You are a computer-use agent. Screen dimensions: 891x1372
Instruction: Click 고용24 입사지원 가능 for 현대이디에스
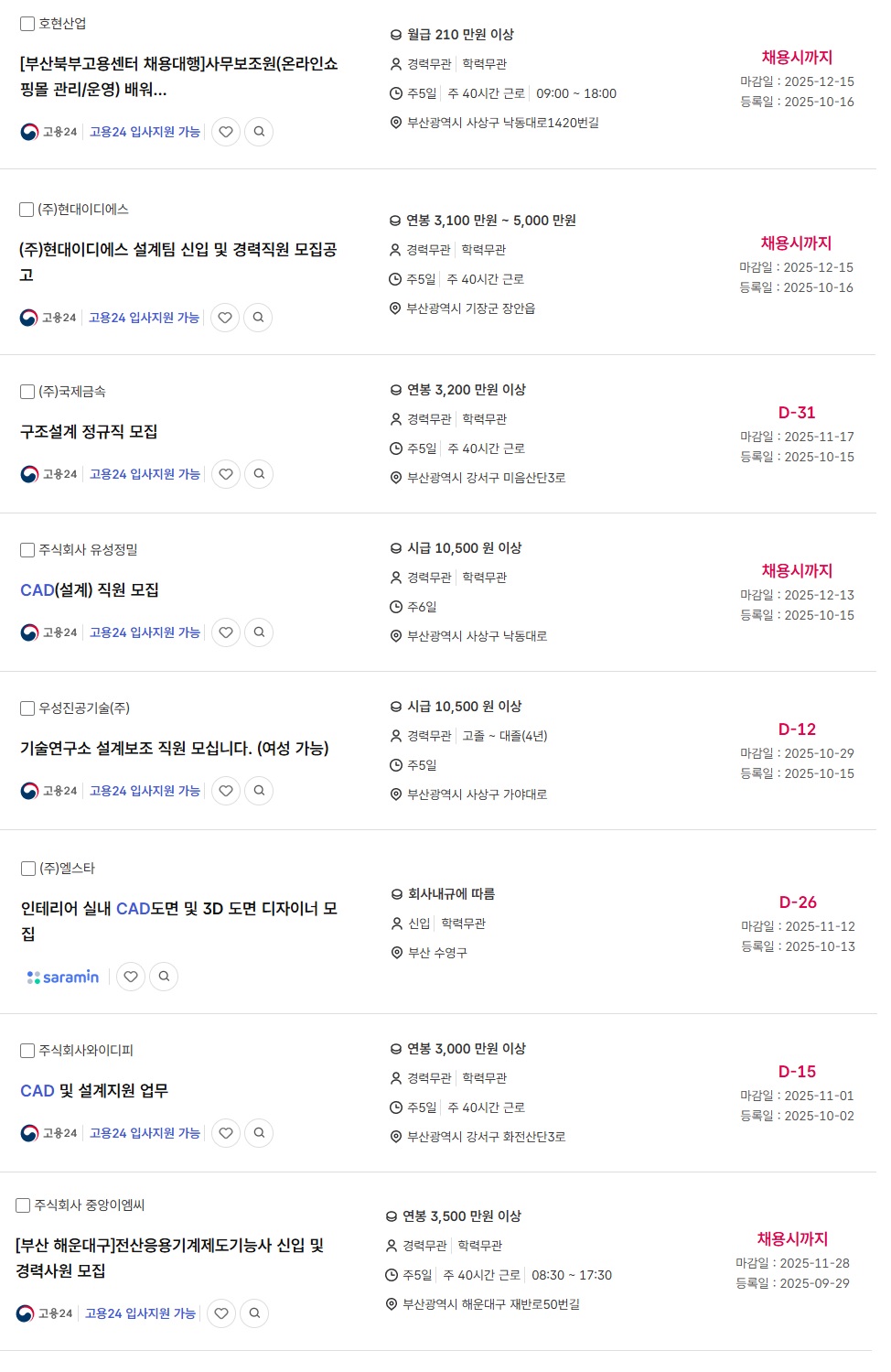pos(144,318)
